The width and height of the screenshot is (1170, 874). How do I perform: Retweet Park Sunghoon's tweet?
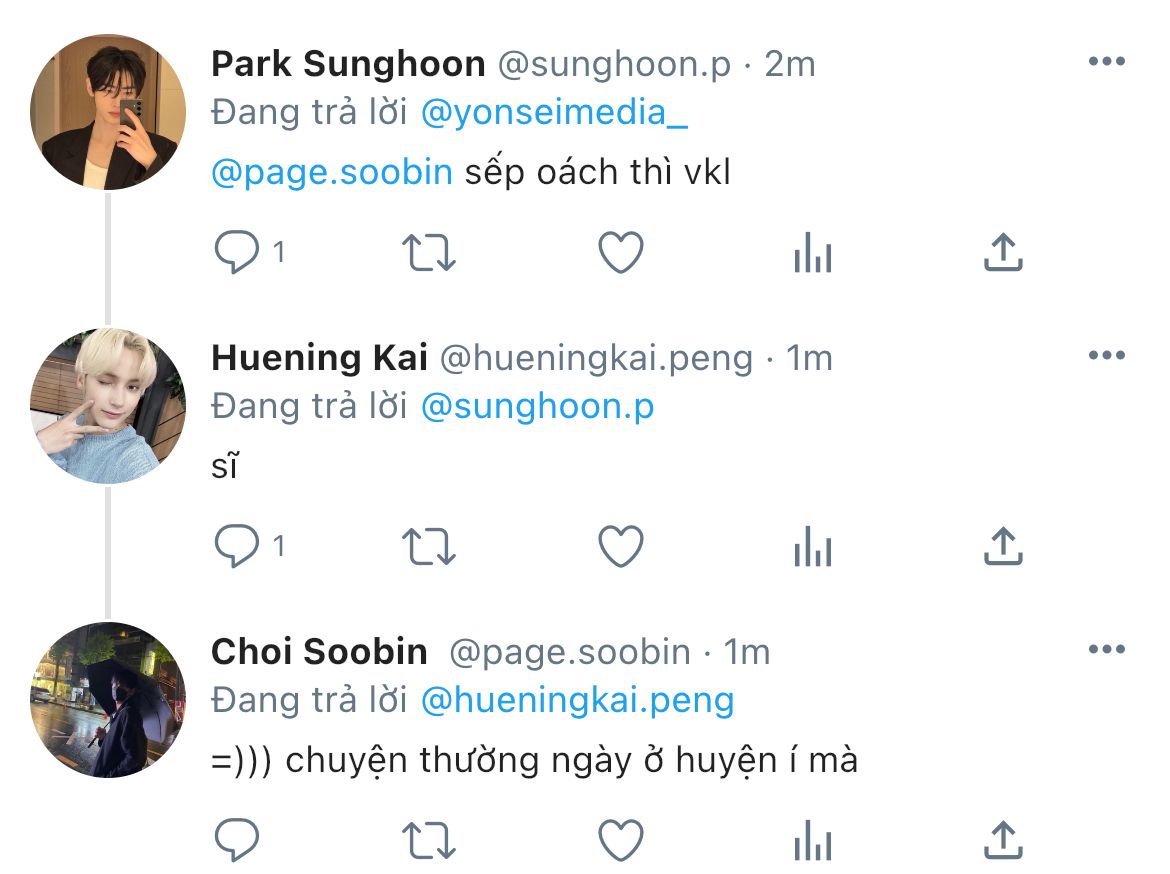click(428, 253)
